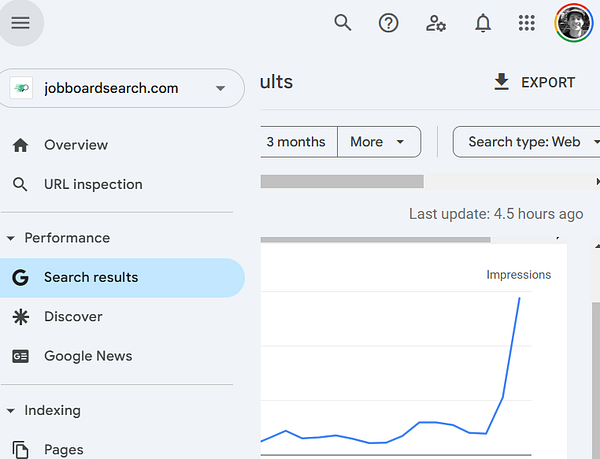Image resolution: width=600 pixels, height=459 pixels.
Task: Click the Overview home icon
Action: pos(20,145)
